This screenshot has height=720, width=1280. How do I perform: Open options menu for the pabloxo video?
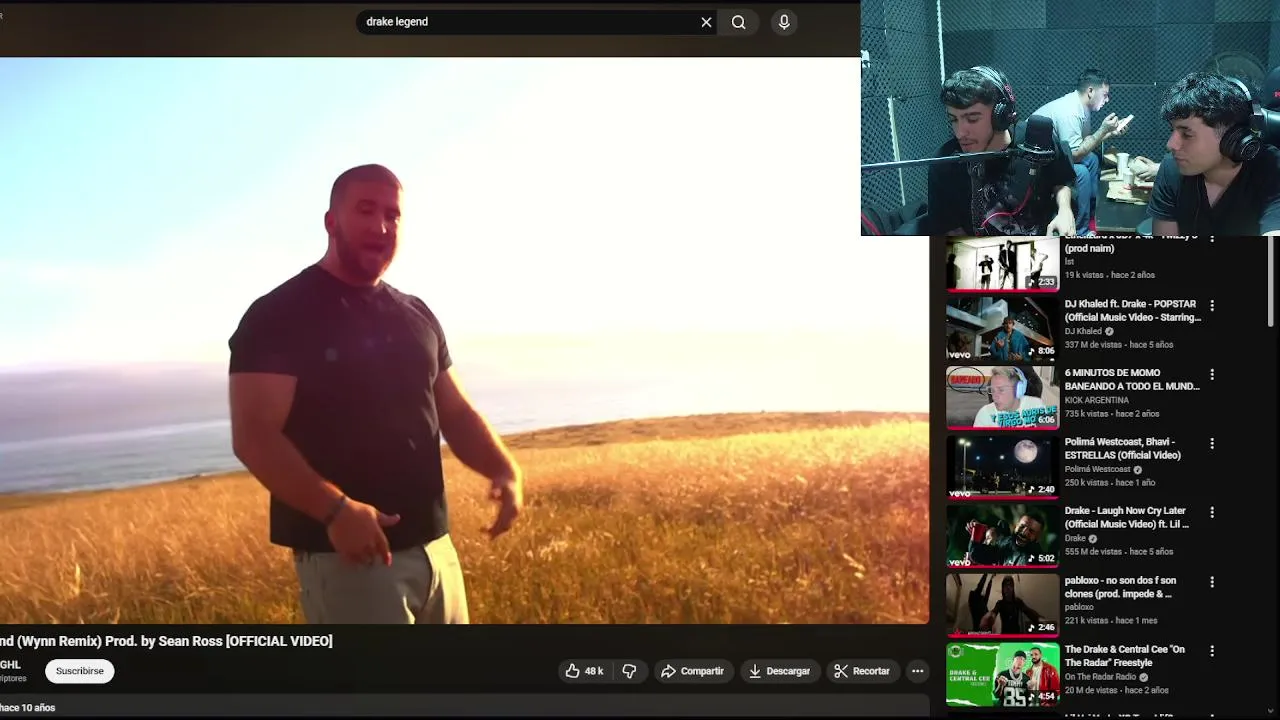point(1212,582)
